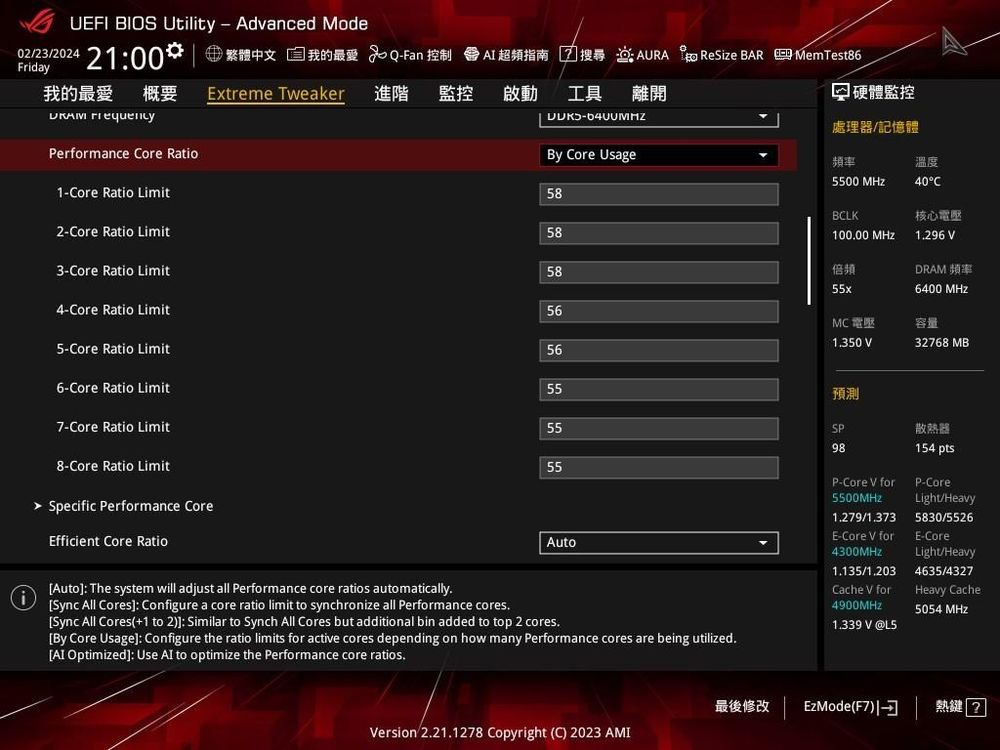Open the Q-Fan Control utility
This screenshot has width=1000, height=750.
(x=410, y=55)
